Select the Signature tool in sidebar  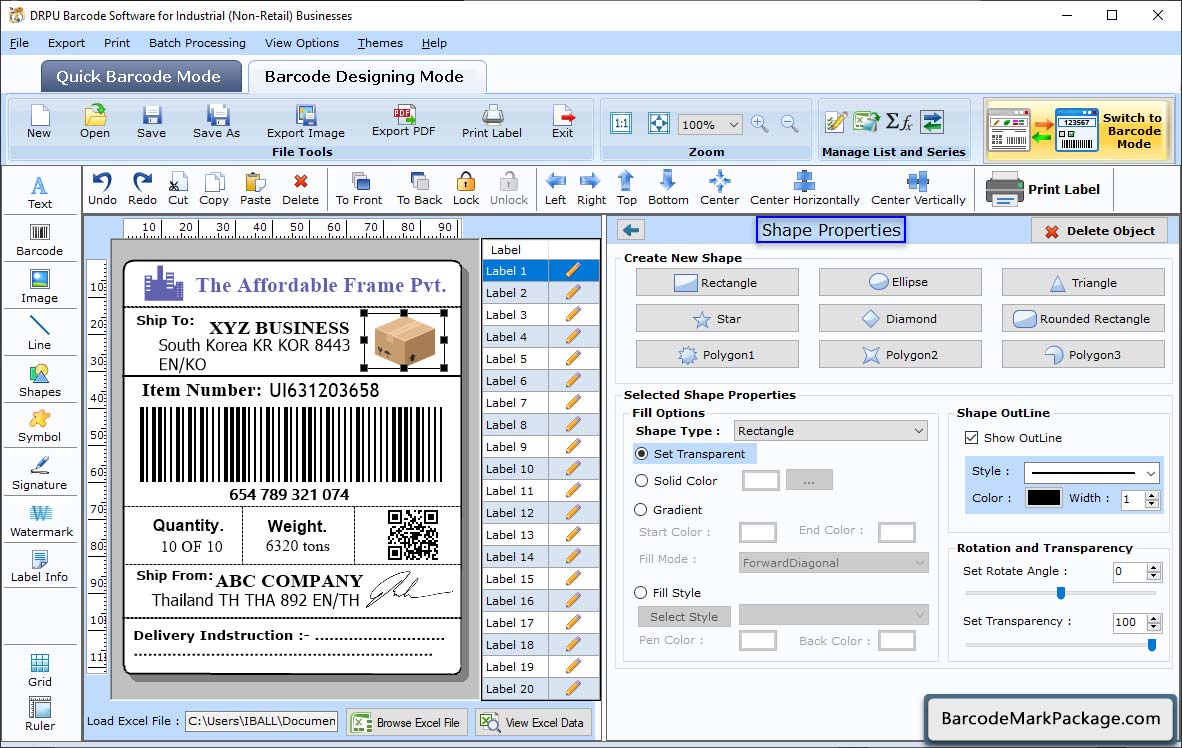(39, 474)
